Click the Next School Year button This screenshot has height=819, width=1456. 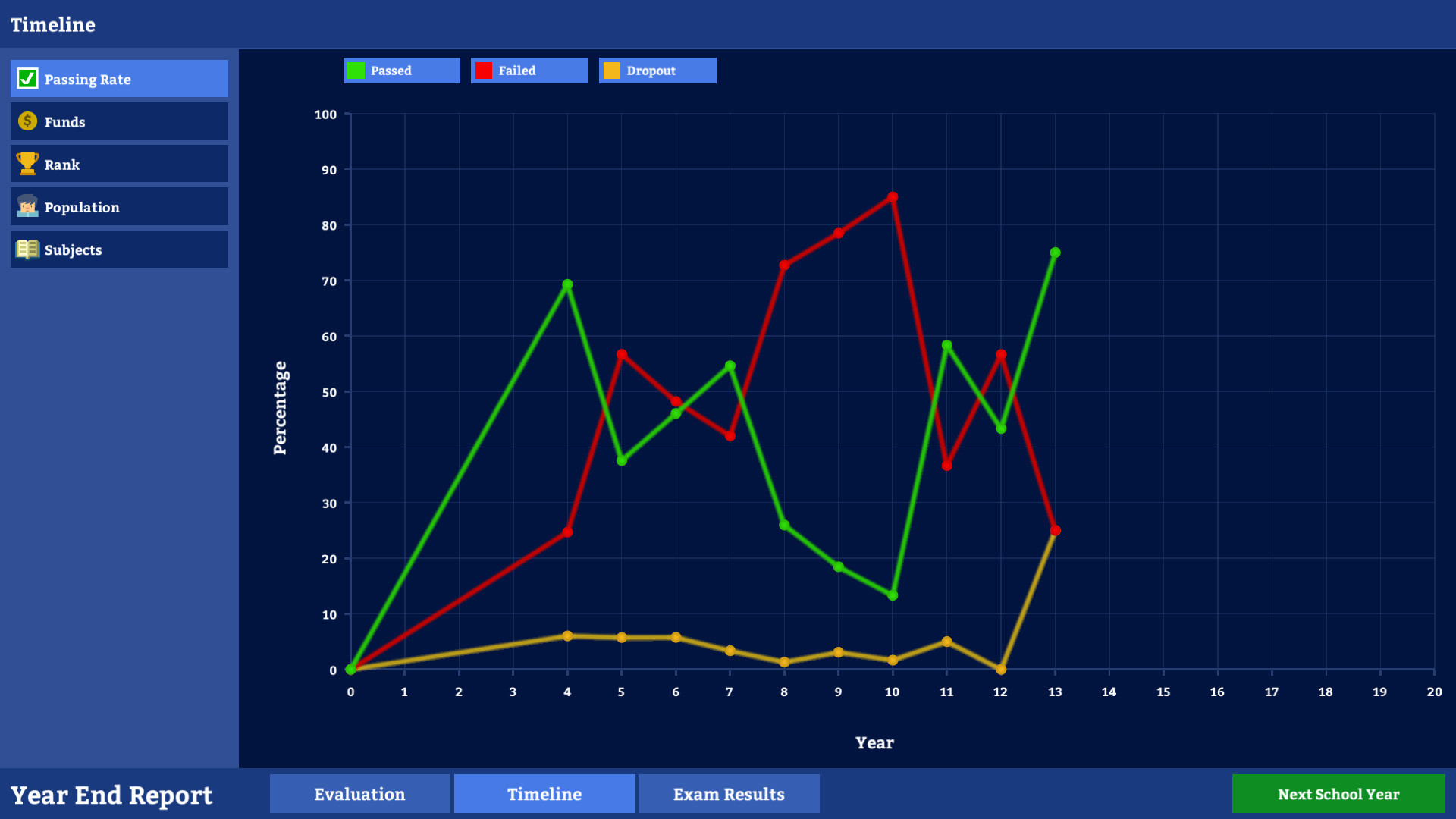pyautogui.click(x=1338, y=793)
